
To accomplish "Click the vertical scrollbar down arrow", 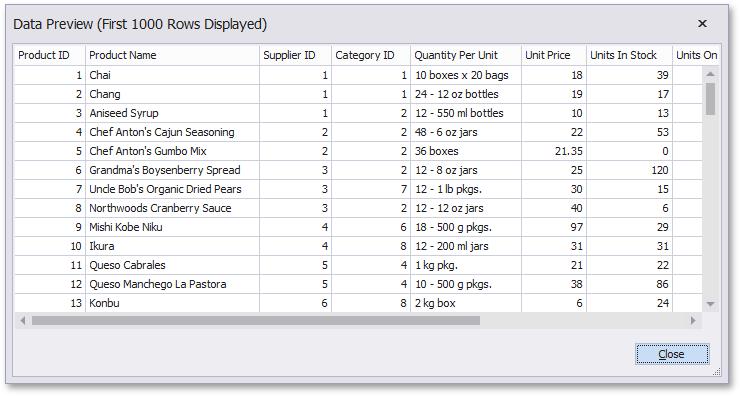I will pos(710,304).
